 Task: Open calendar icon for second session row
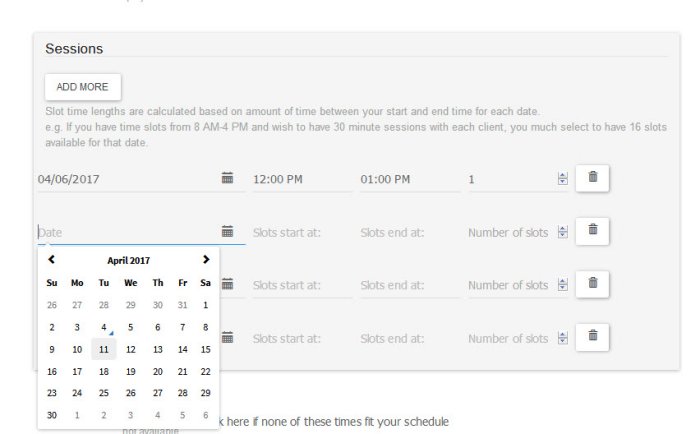tap(227, 231)
